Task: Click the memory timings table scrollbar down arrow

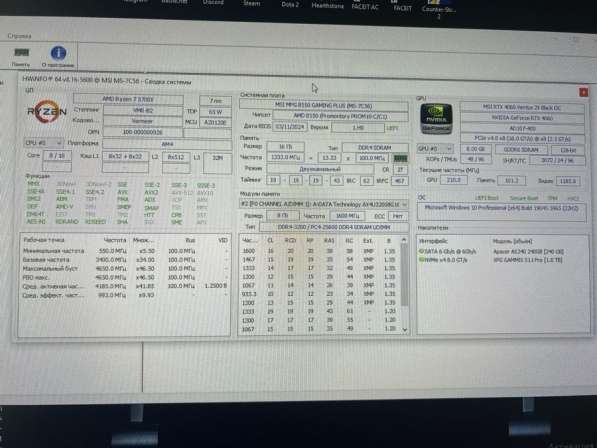Action: [404, 330]
